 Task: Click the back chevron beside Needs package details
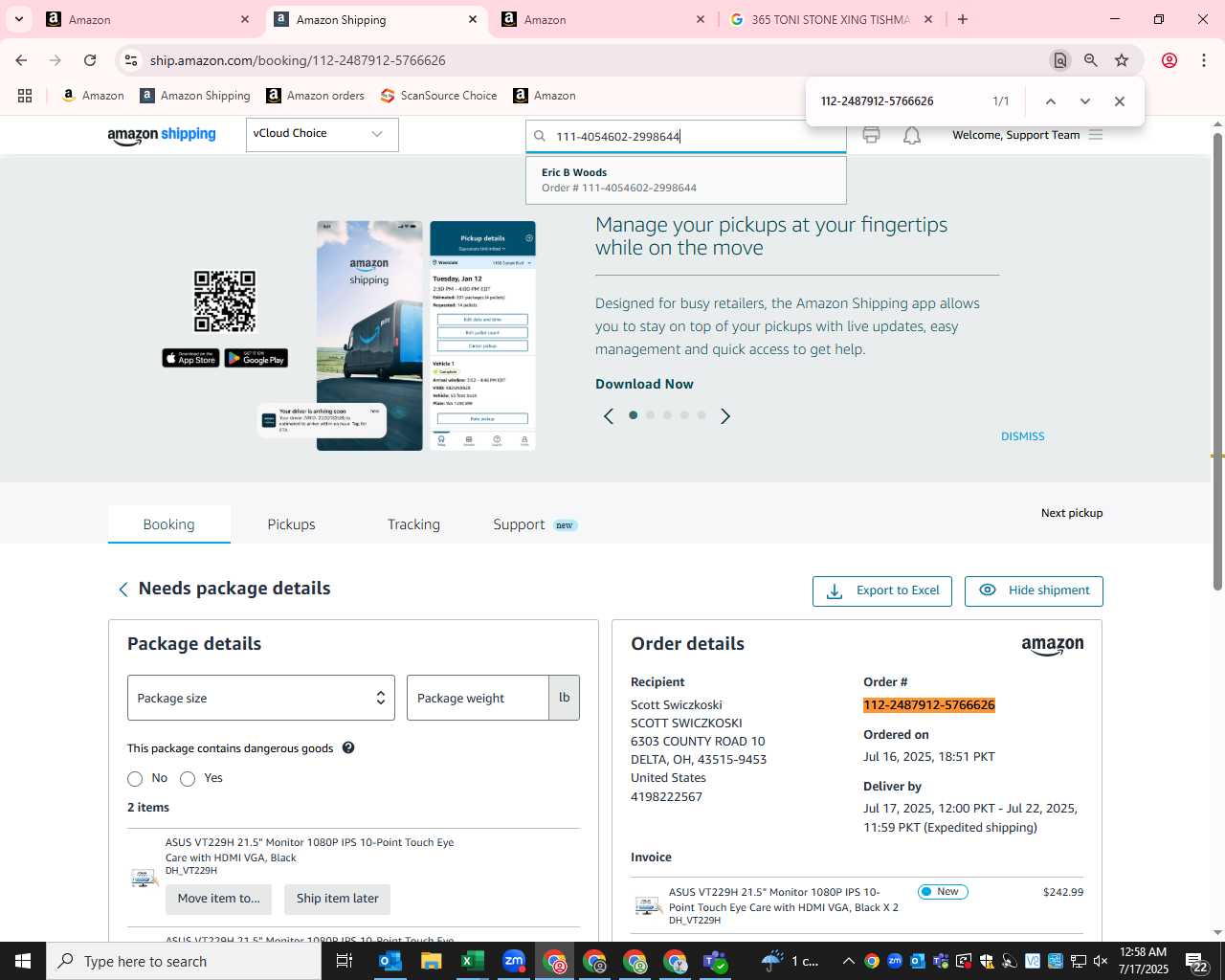(x=122, y=590)
